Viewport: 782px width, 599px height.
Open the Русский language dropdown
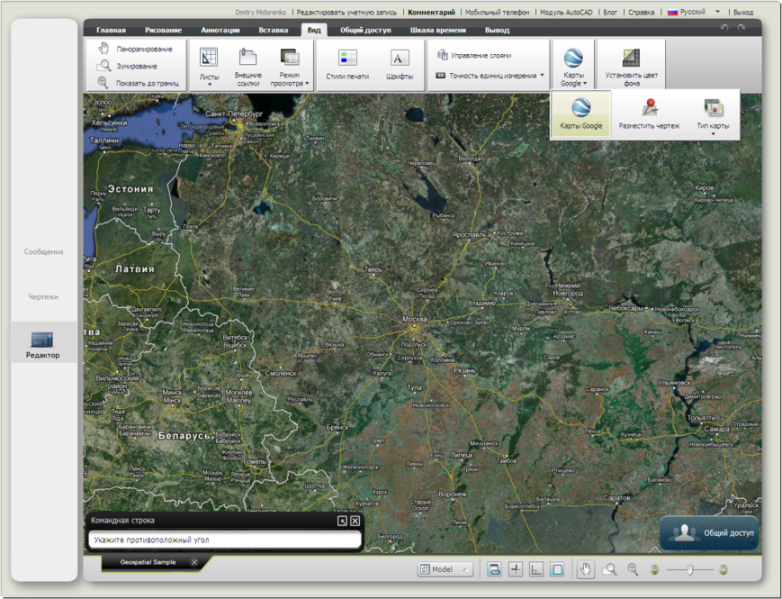[694, 12]
